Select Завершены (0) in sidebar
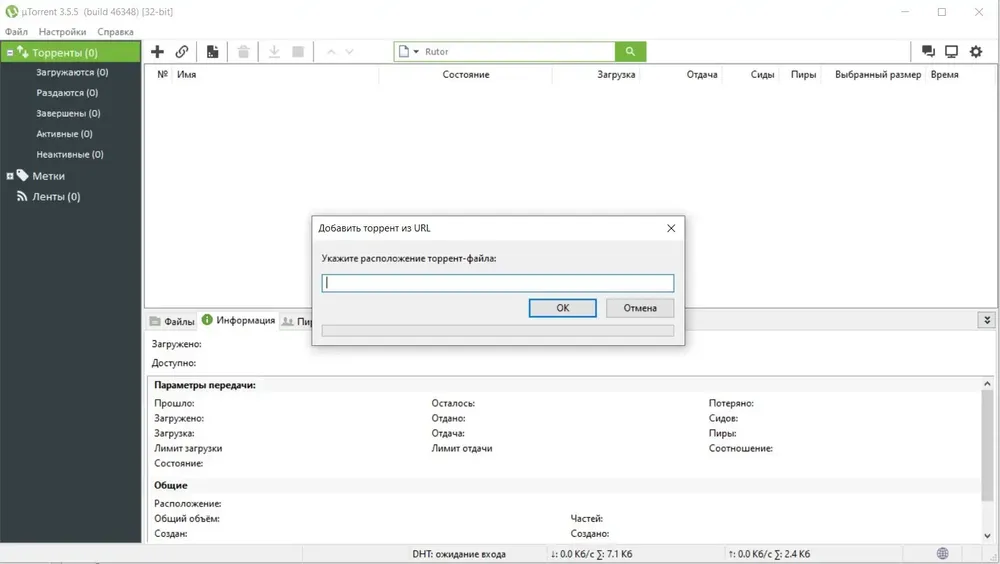Viewport: 1000px width, 564px height. tap(68, 113)
